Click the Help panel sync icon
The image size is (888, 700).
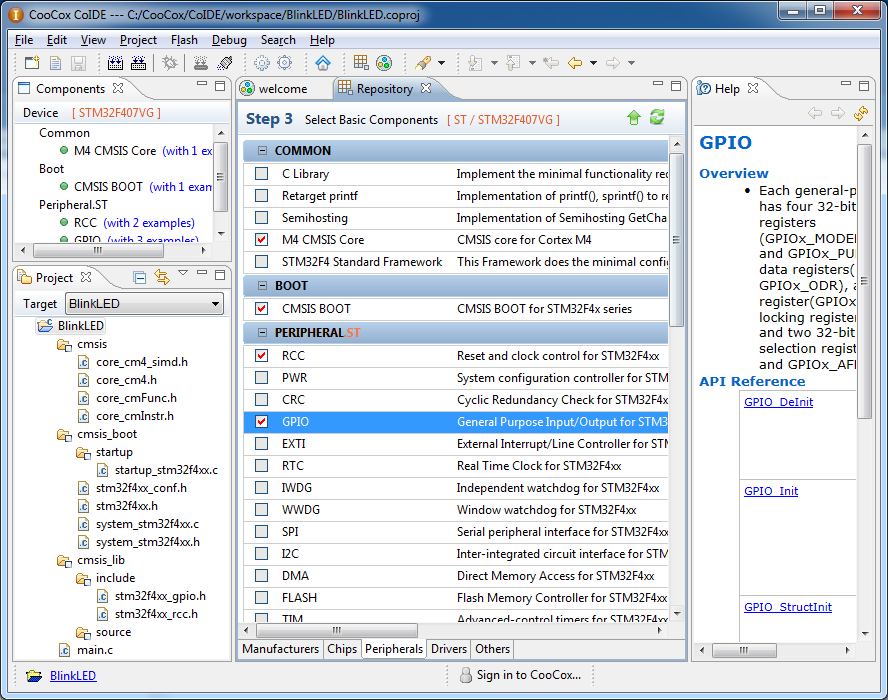[861, 113]
